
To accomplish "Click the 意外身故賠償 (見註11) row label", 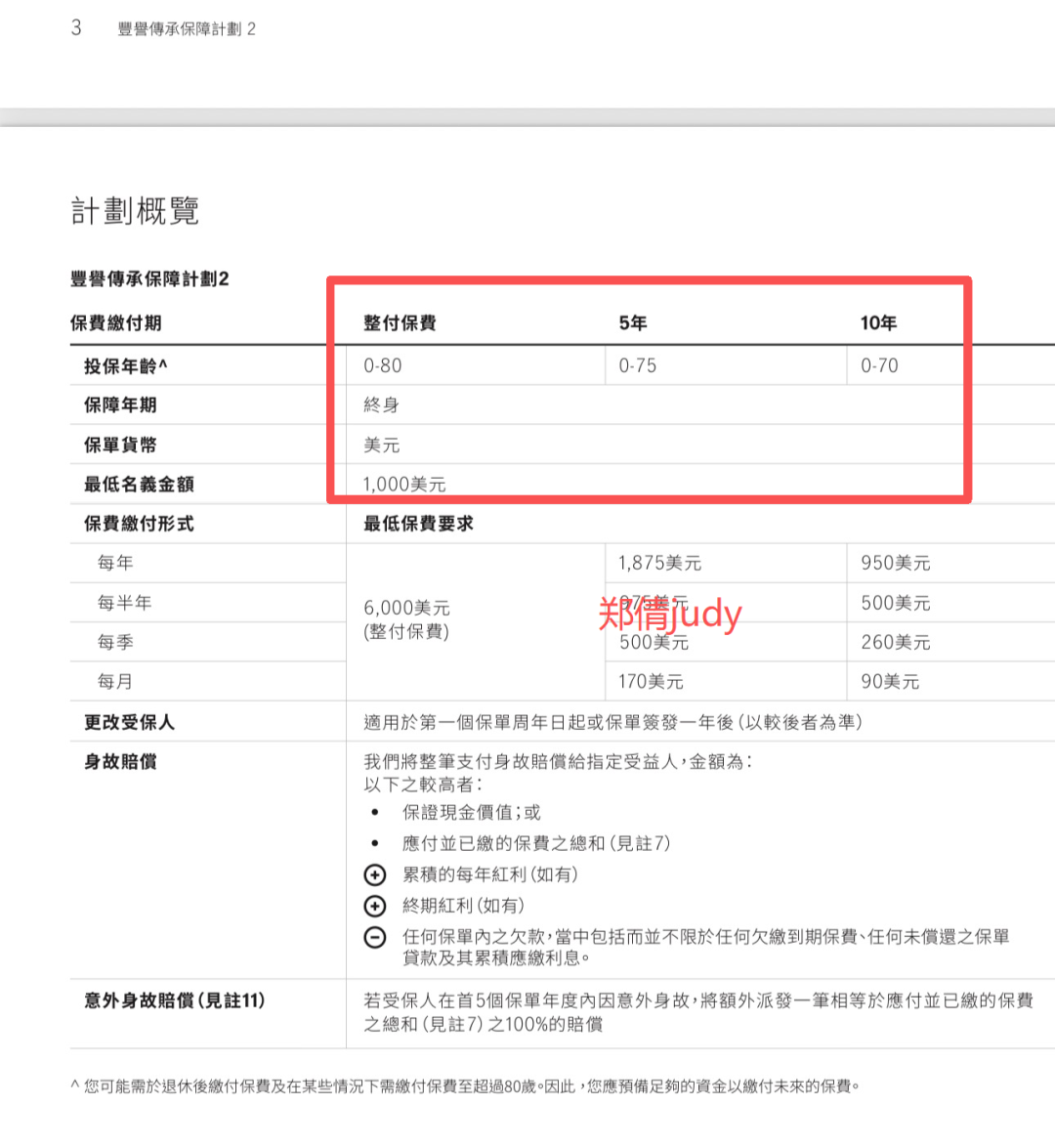I will click(174, 1000).
